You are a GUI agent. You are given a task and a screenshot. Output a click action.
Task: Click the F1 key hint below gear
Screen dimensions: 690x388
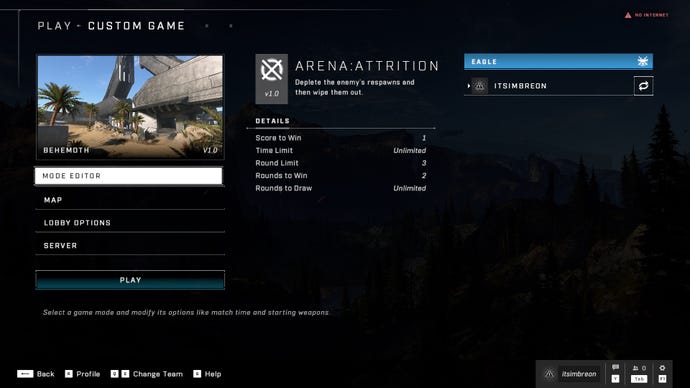pos(662,379)
